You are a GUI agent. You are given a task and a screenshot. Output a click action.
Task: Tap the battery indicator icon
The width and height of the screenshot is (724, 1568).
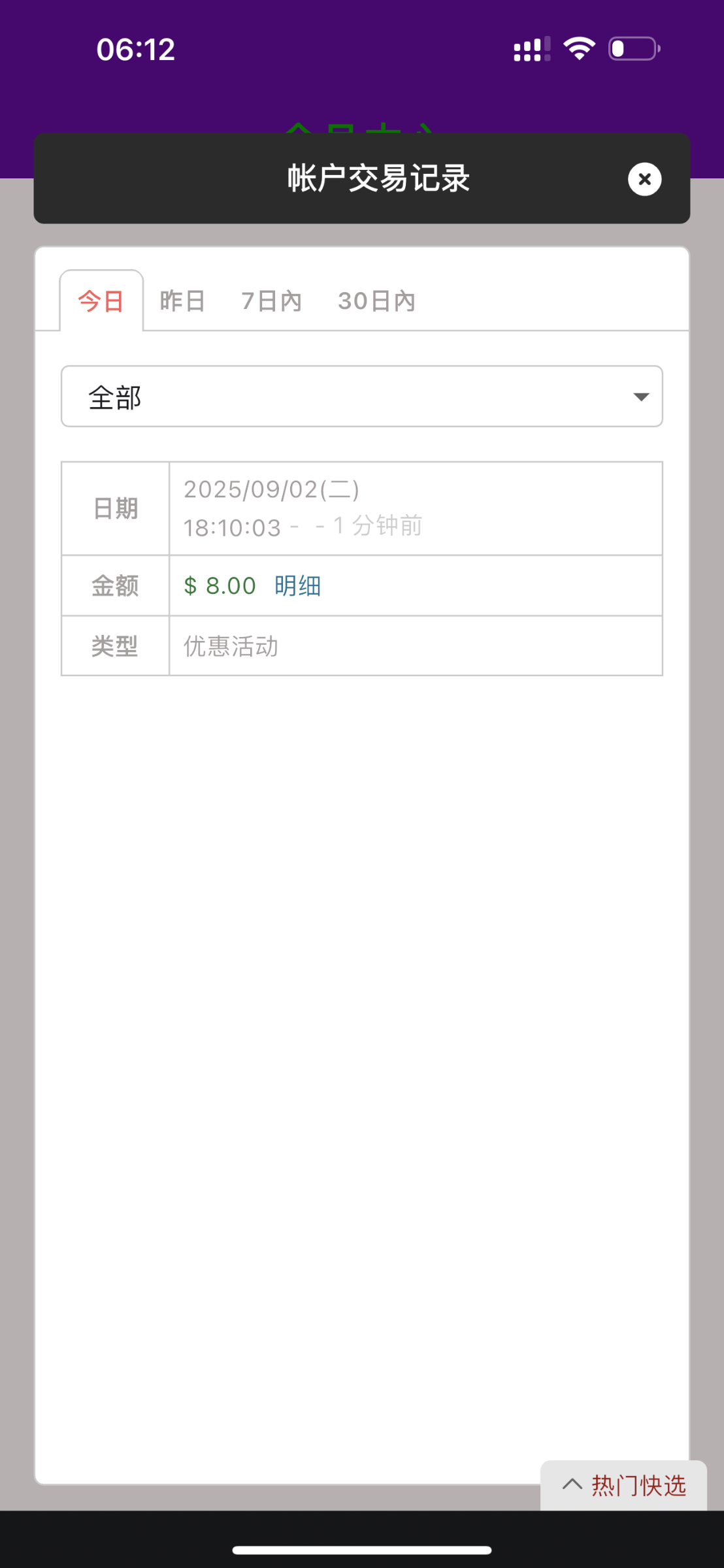634,49
